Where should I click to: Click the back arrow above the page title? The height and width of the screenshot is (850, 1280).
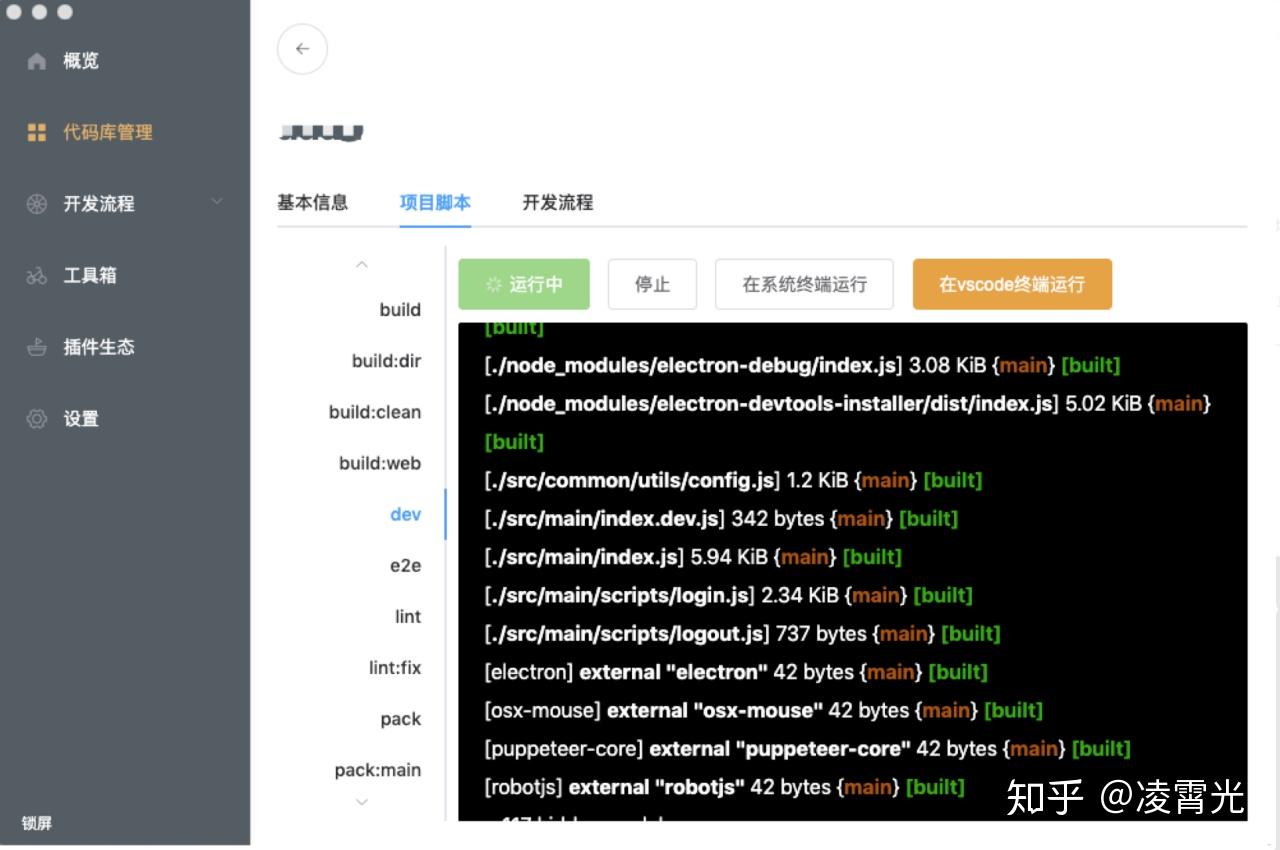click(x=302, y=48)
